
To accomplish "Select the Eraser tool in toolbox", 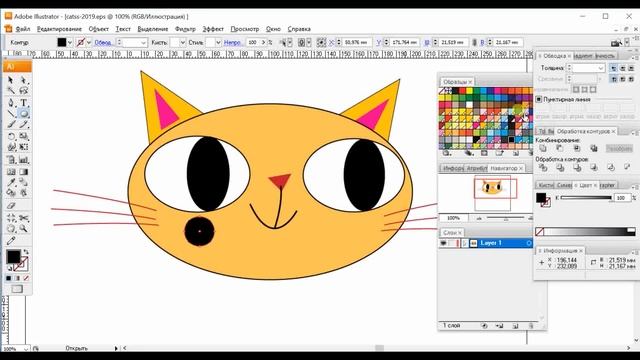I will click(x=11, y=206).
